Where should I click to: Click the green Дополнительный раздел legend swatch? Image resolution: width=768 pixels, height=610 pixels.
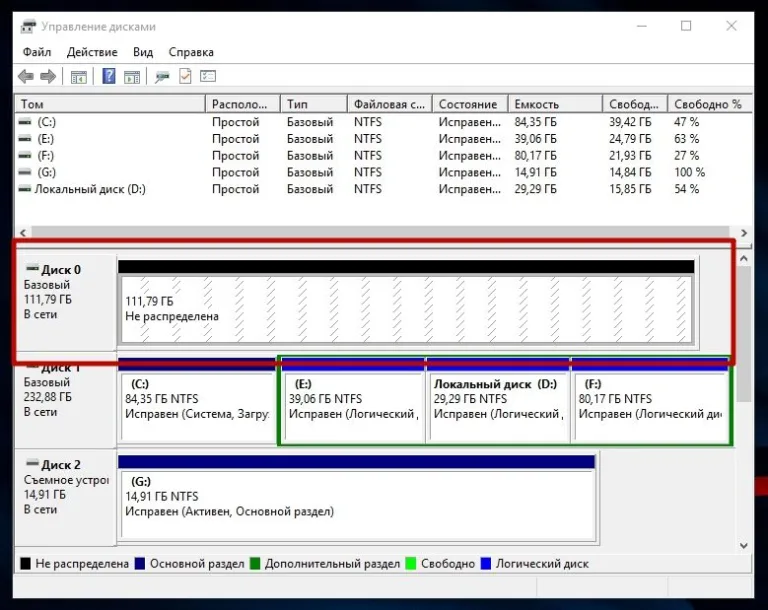pos(254,563)
